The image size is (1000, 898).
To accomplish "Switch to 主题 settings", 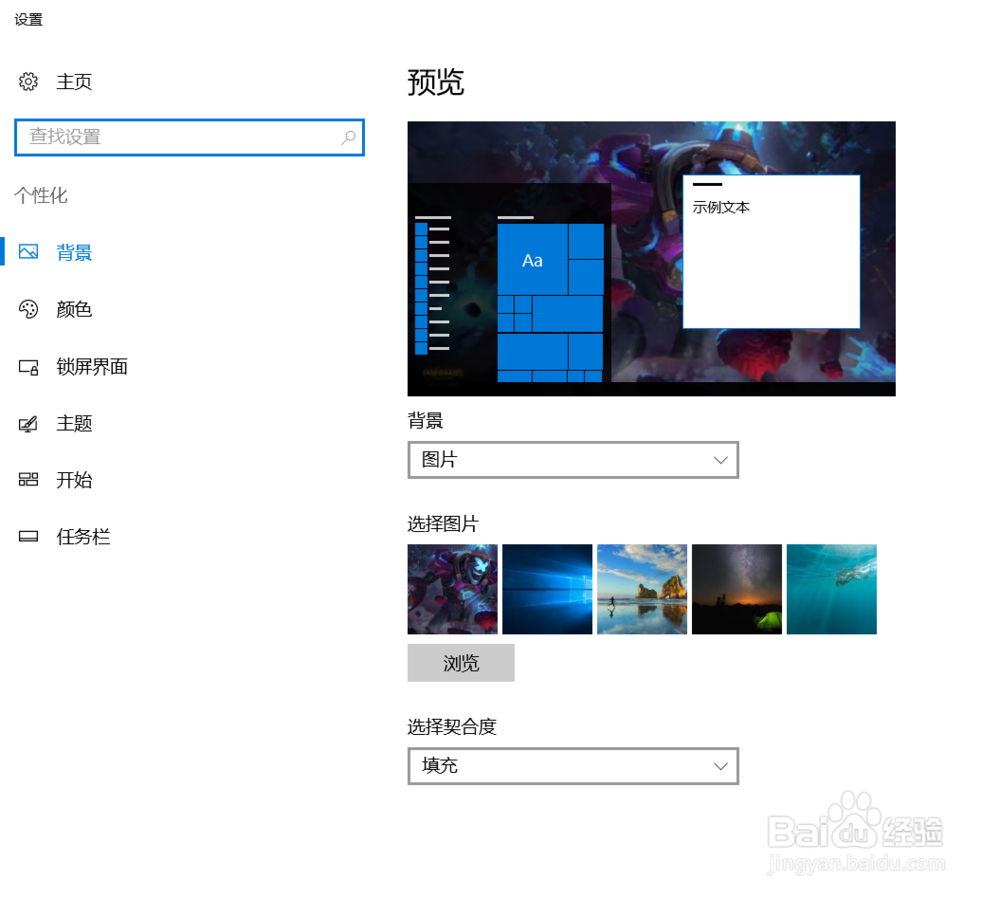I will [74, 423].
